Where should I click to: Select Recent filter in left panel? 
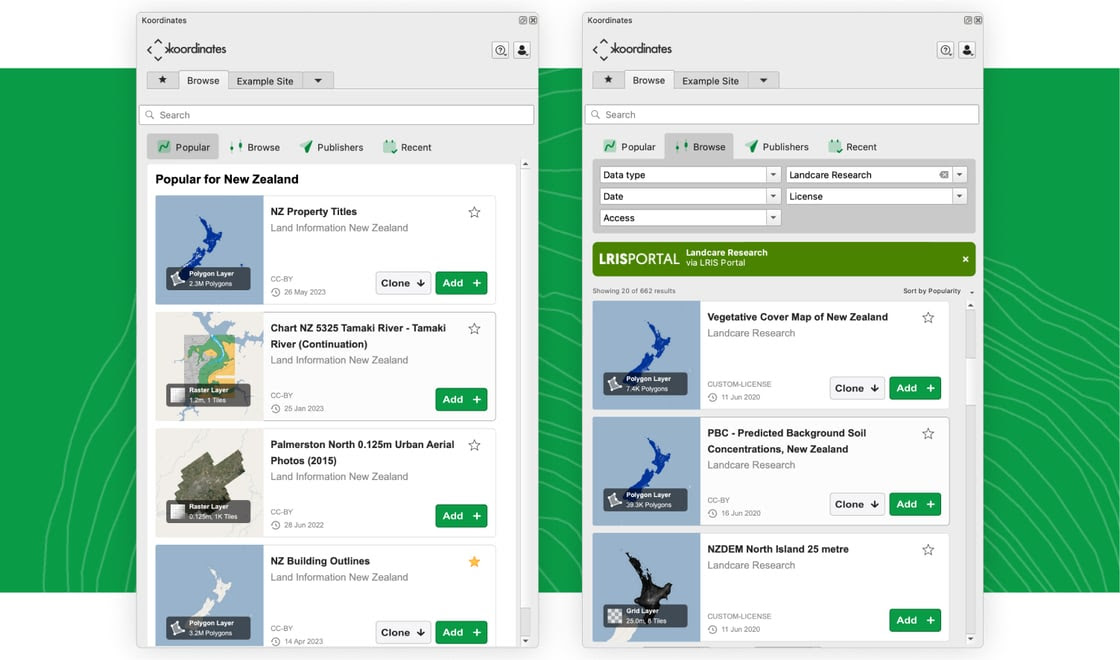point(407,147)
